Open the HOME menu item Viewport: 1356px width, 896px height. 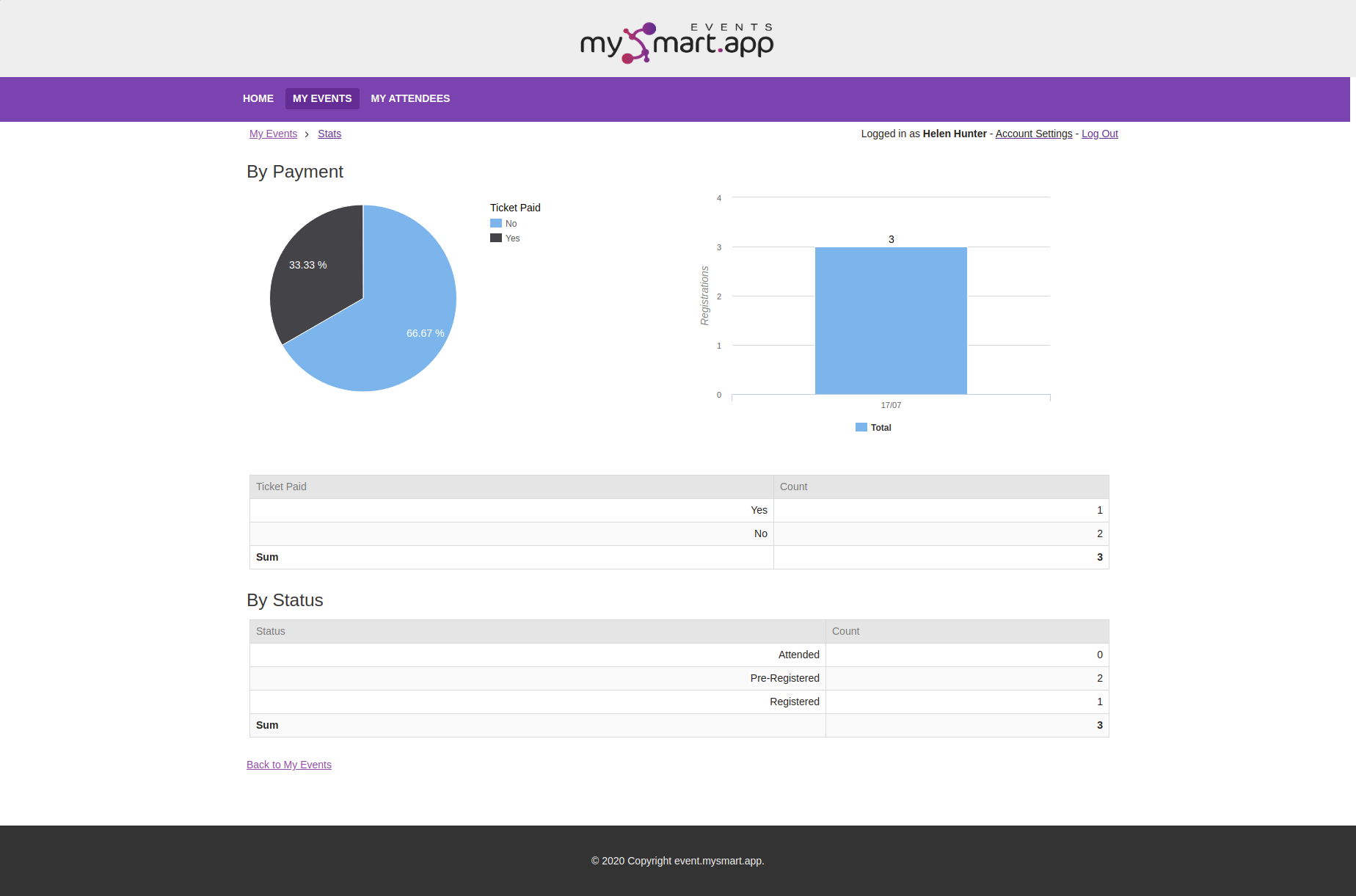tap(258, 98)
